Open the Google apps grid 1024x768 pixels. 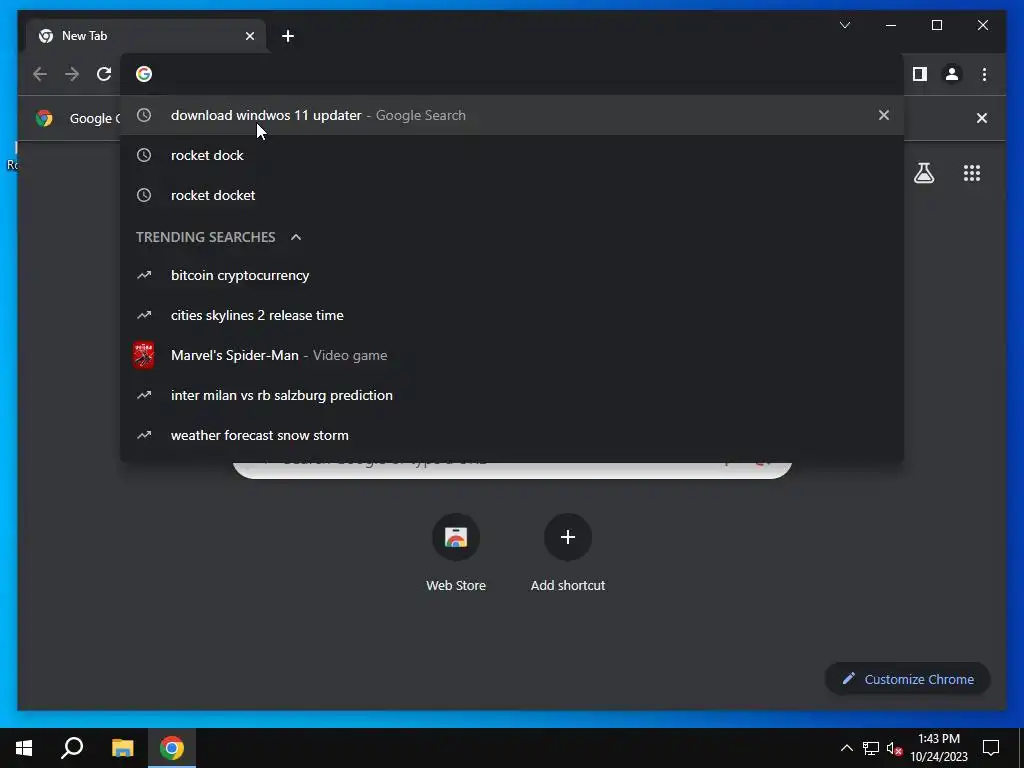pos(972,173)
